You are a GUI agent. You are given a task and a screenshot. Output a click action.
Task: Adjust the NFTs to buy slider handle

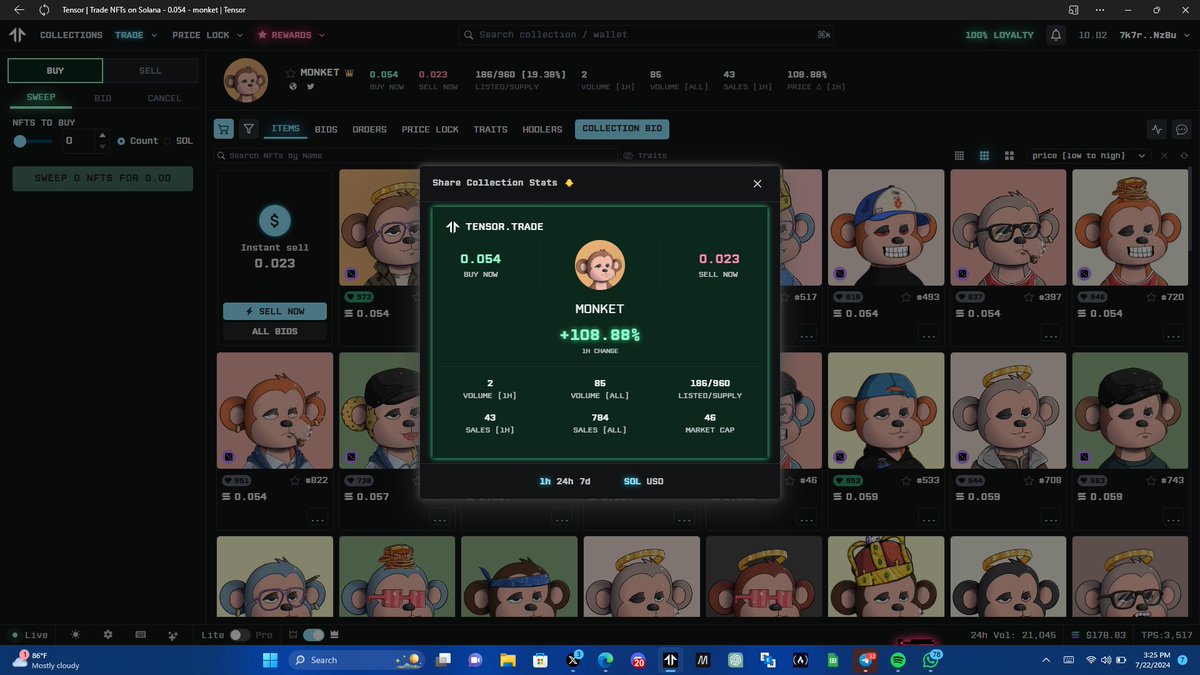[x=20, y=141]
